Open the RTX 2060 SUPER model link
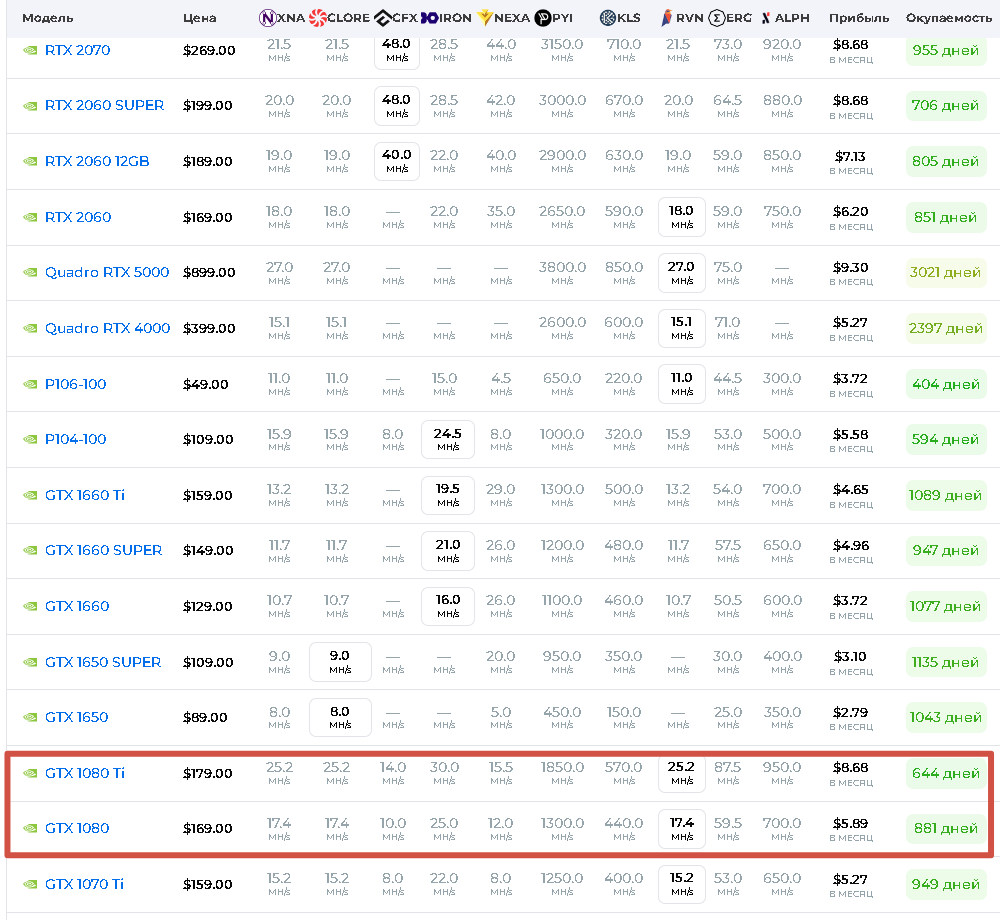The height and width of the screenshot is (920, 1000). pyautogui.click(x=104, y=105)
